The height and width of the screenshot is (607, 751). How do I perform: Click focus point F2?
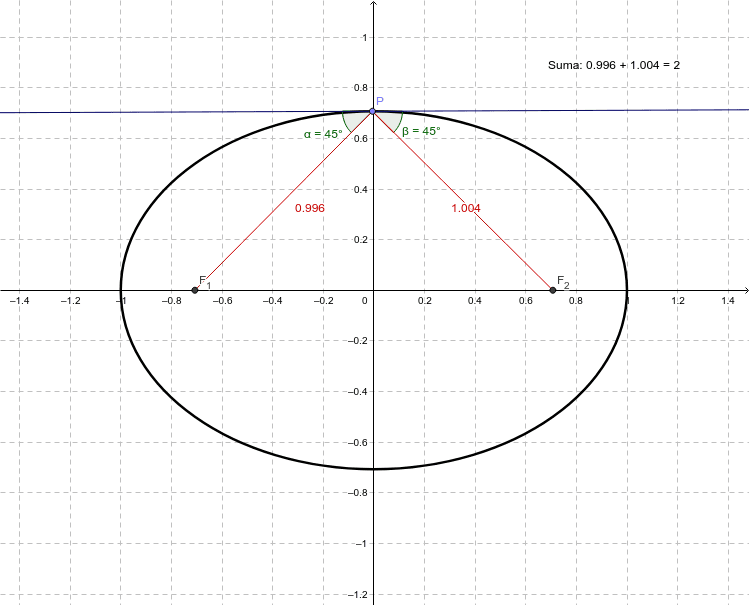(553, 290)
